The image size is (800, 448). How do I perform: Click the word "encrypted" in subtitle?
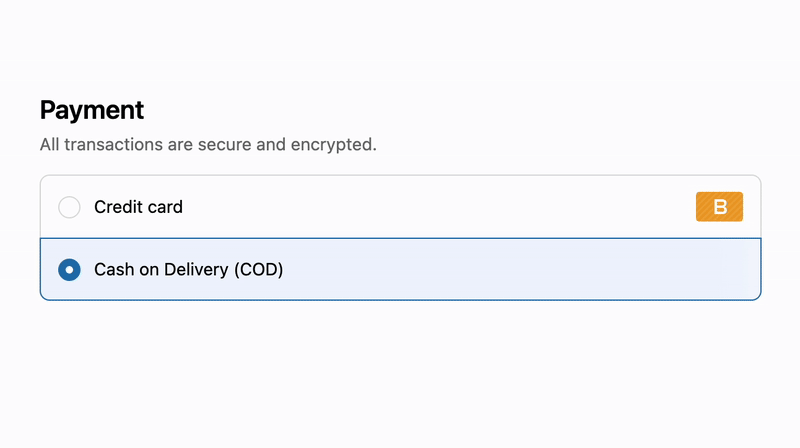[332, 145]
